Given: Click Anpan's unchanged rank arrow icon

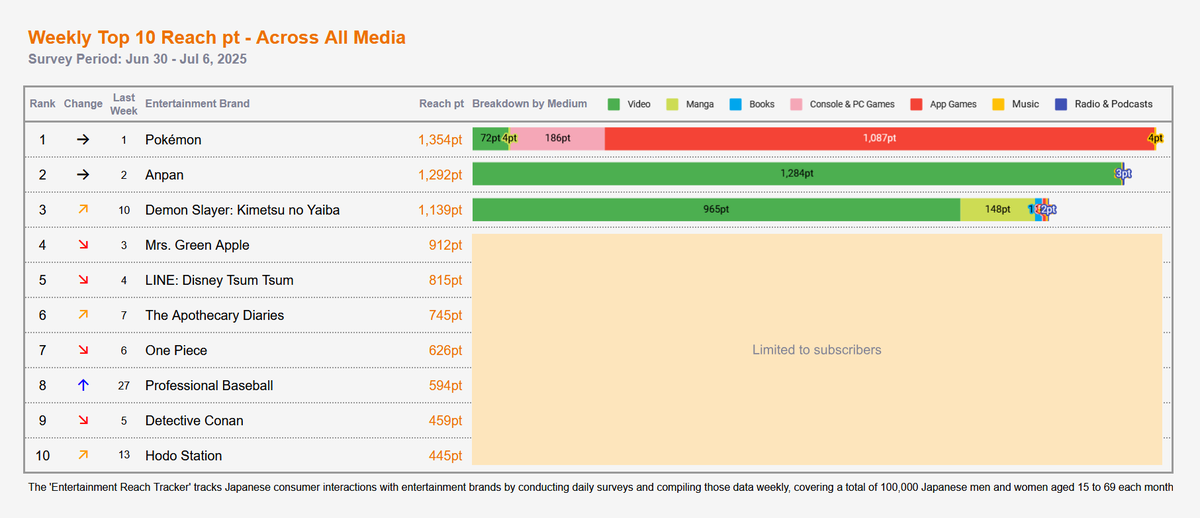Looking at the screenshot, I should point(83,175).
